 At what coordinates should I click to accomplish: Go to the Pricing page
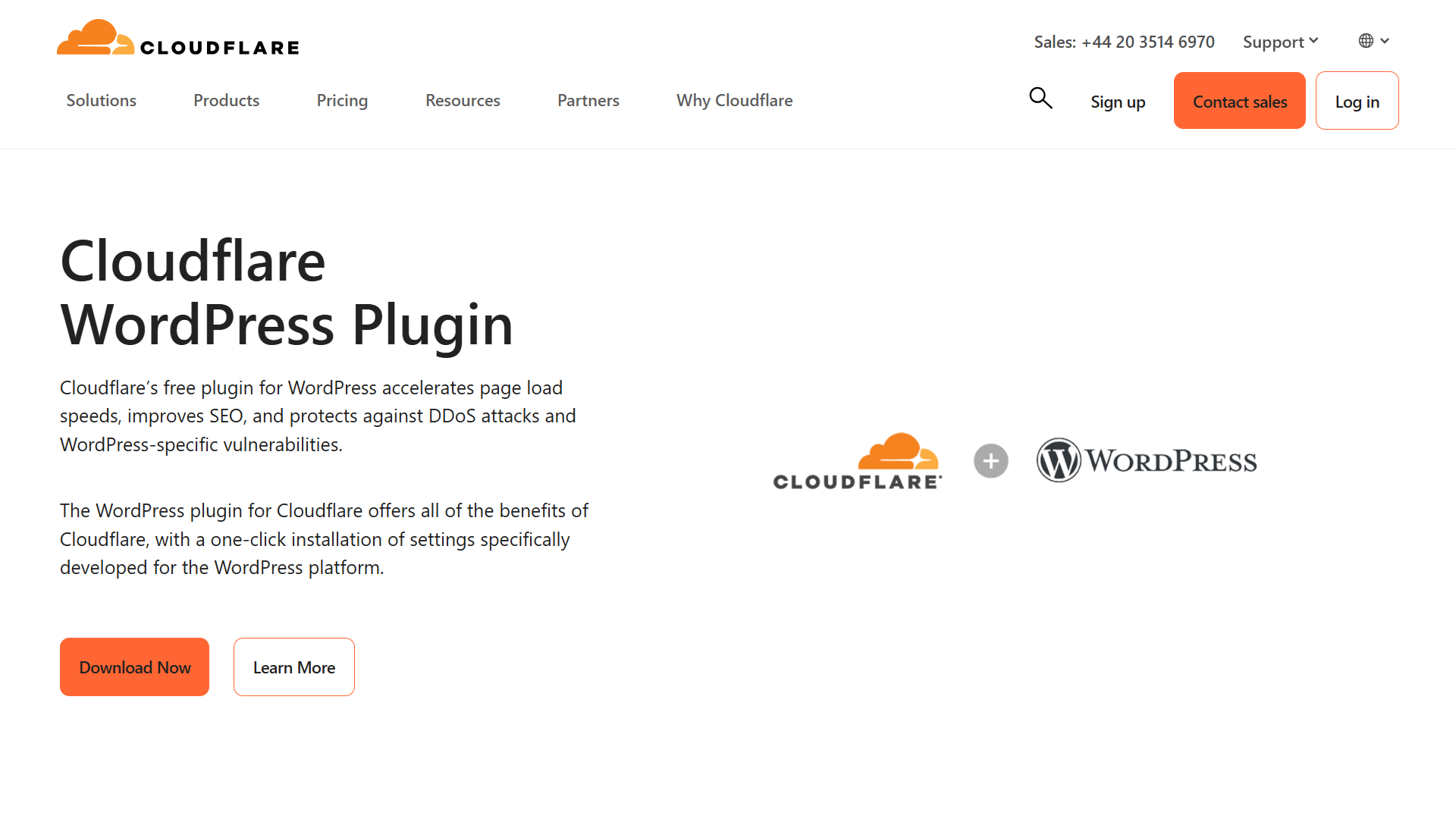tap(342, 100)
